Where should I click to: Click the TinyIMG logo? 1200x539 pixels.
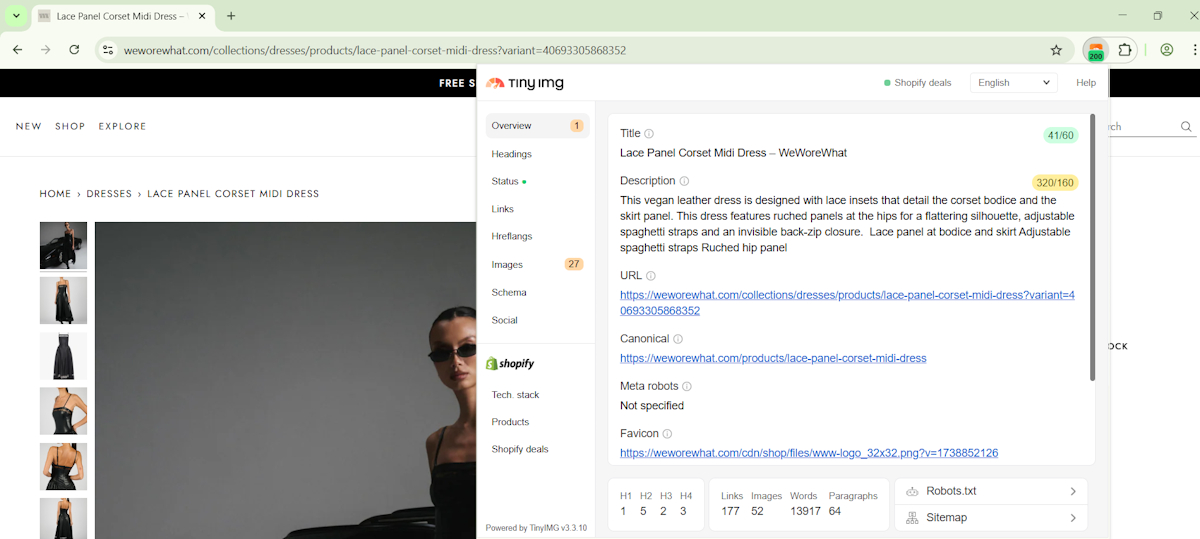click(x=525, y=83)
